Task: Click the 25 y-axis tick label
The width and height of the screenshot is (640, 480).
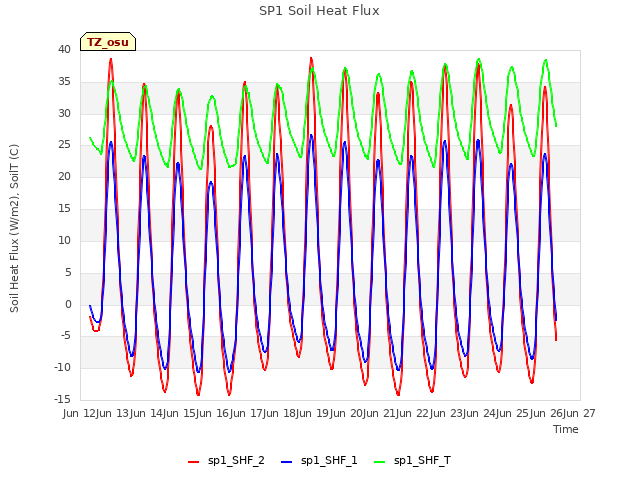Action: pyautogui.click(x=64, y=145)
